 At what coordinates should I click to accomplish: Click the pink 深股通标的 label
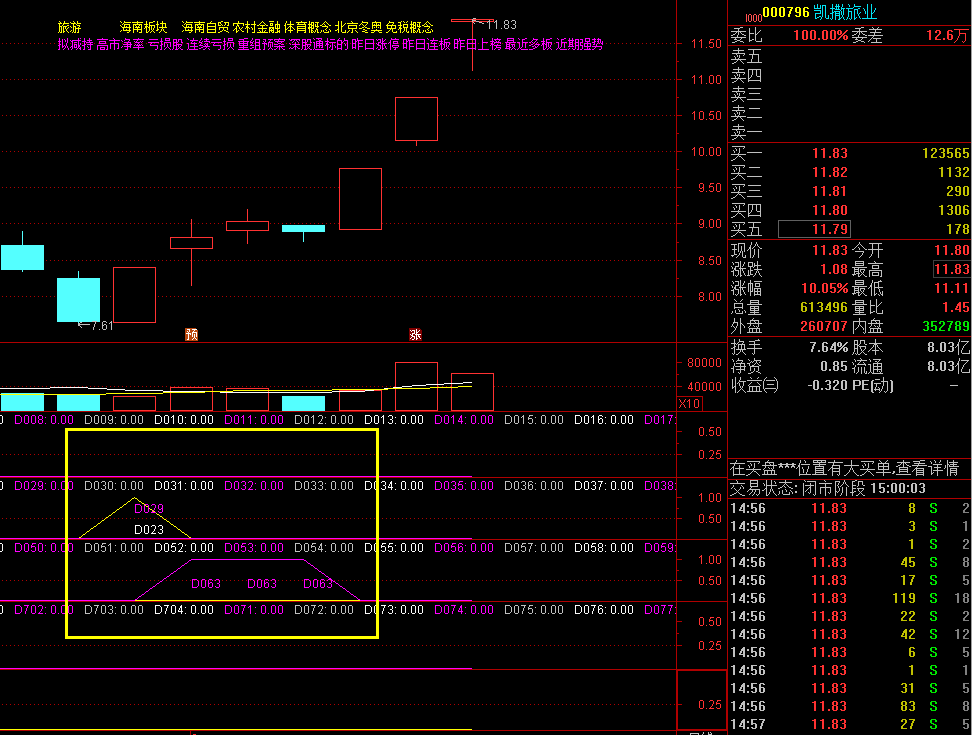319,45
